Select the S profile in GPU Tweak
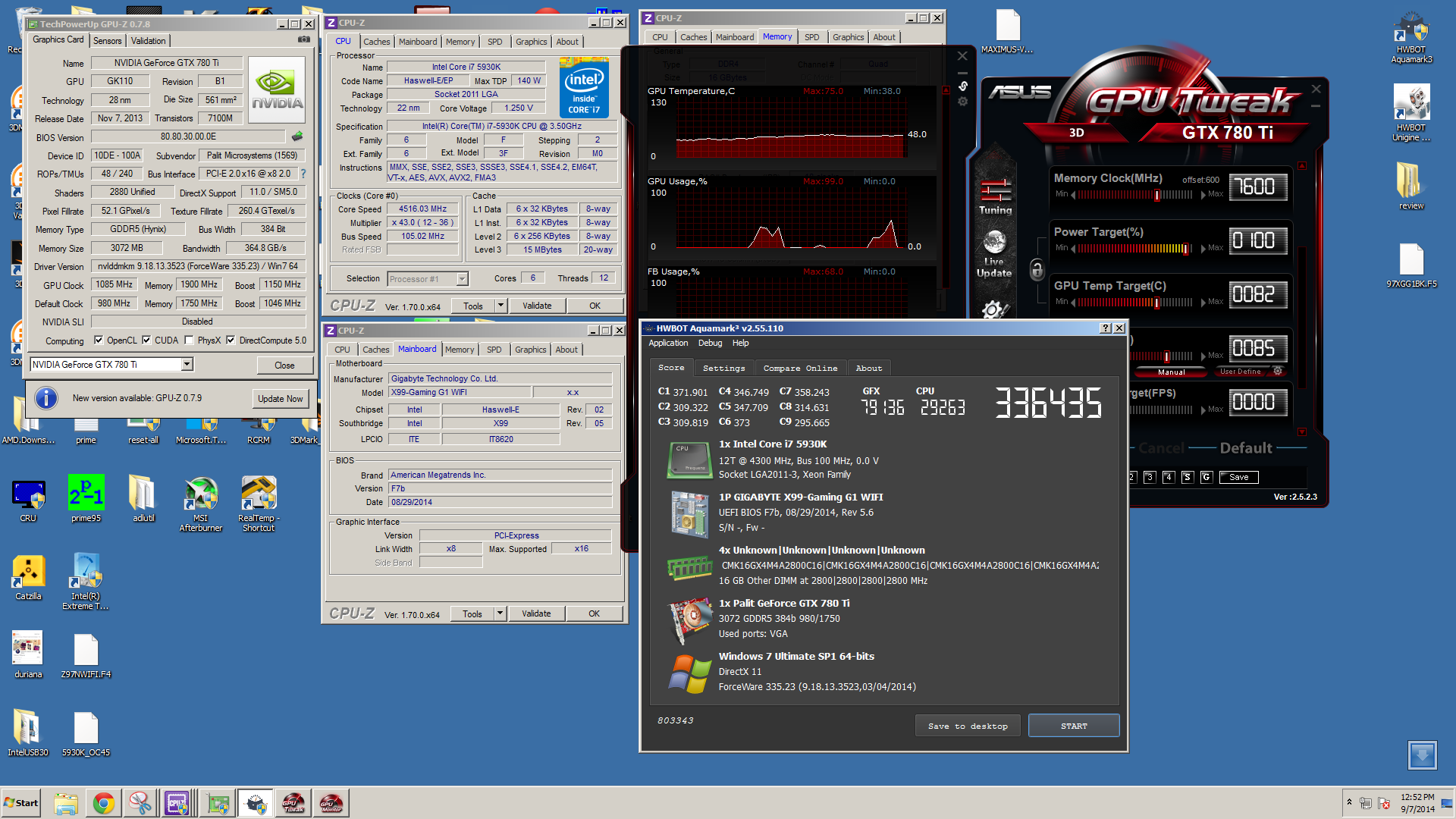Viewport: 1456px width, 819px height. tap(1188, 477)
